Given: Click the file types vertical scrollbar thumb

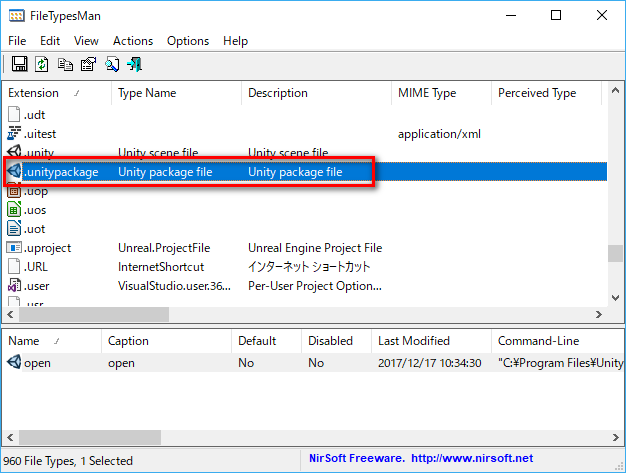Looking at the screenshot, I should [x=616, y=253].
